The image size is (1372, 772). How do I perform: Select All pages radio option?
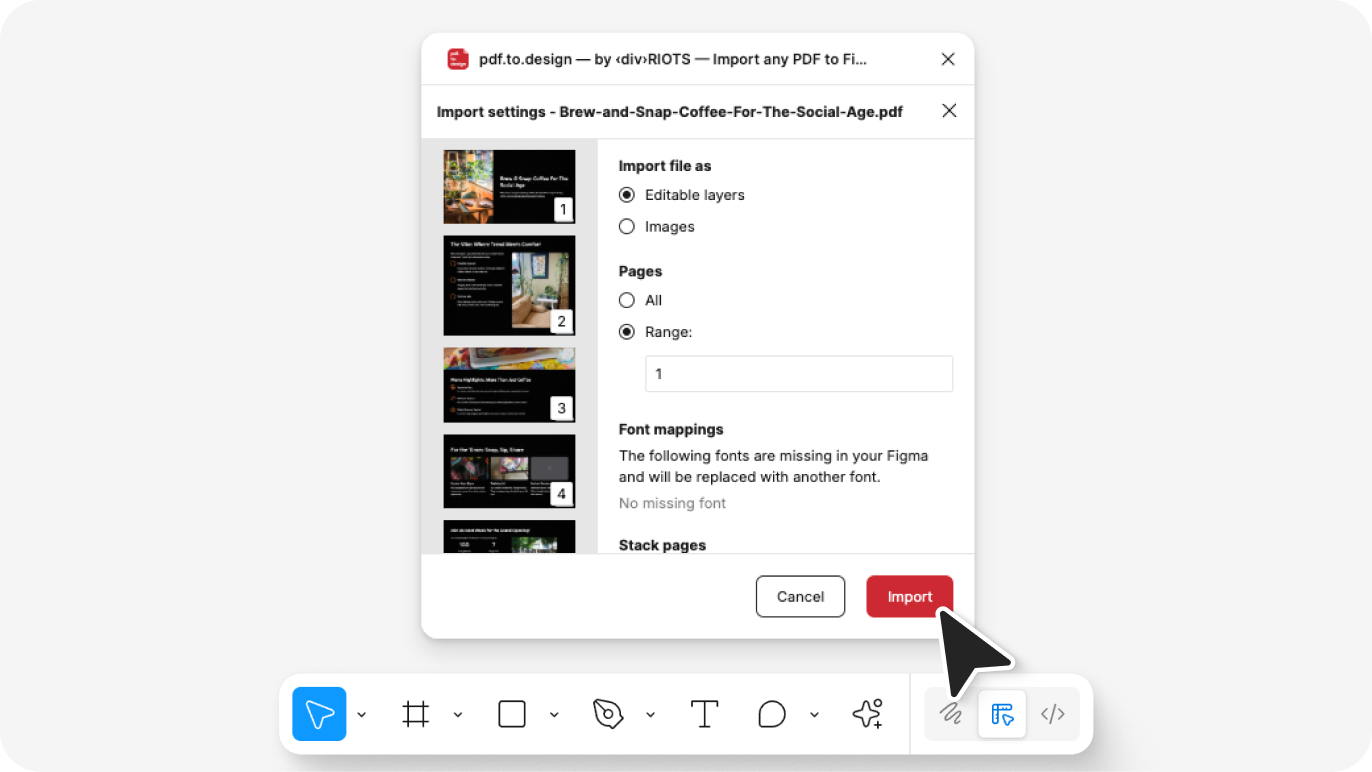627,300
